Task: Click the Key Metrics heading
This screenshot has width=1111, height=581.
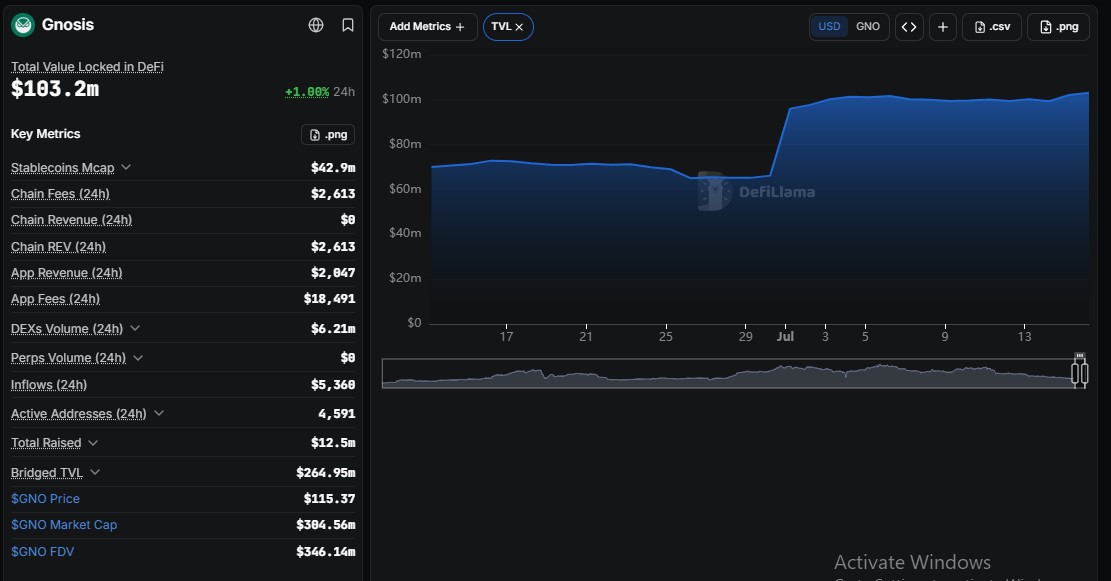Action: tap(45, 134)
